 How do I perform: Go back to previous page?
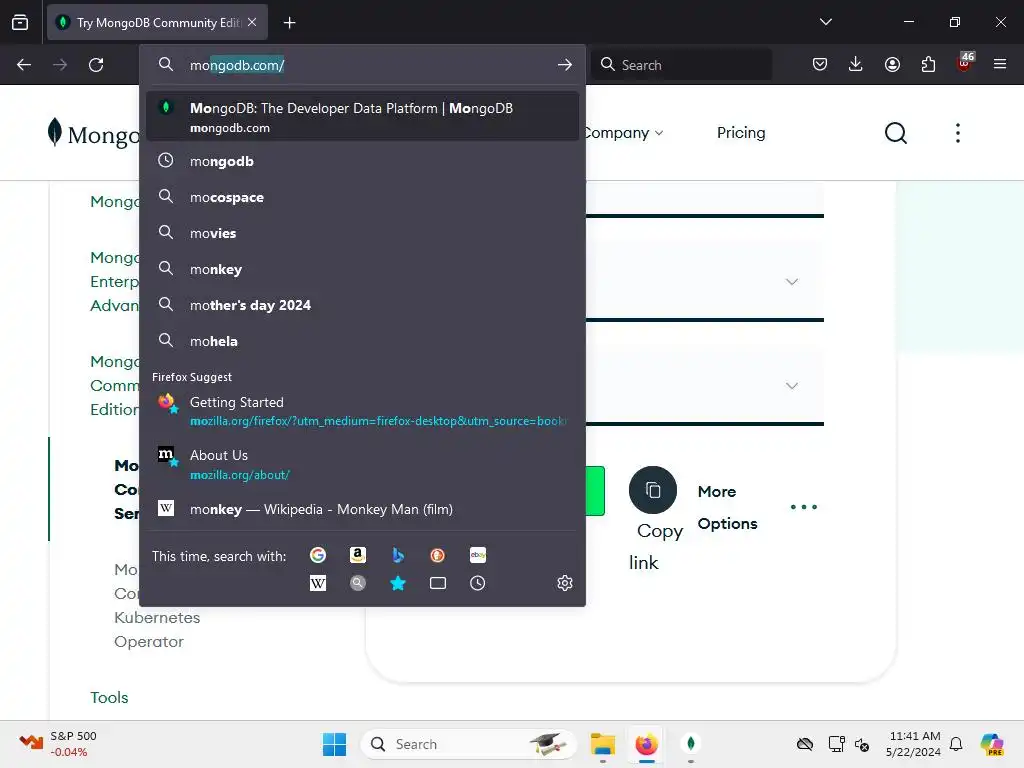(x=24, y=65)
